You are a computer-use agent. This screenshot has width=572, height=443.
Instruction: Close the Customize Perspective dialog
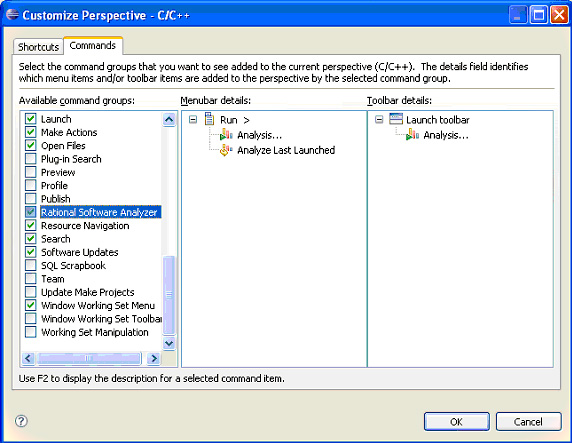pyautogui.click(x=559, y=15)
